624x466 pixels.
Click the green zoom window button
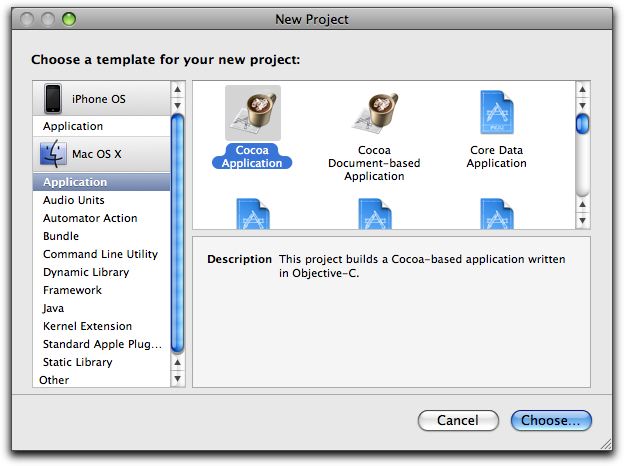tap(69, 19)
